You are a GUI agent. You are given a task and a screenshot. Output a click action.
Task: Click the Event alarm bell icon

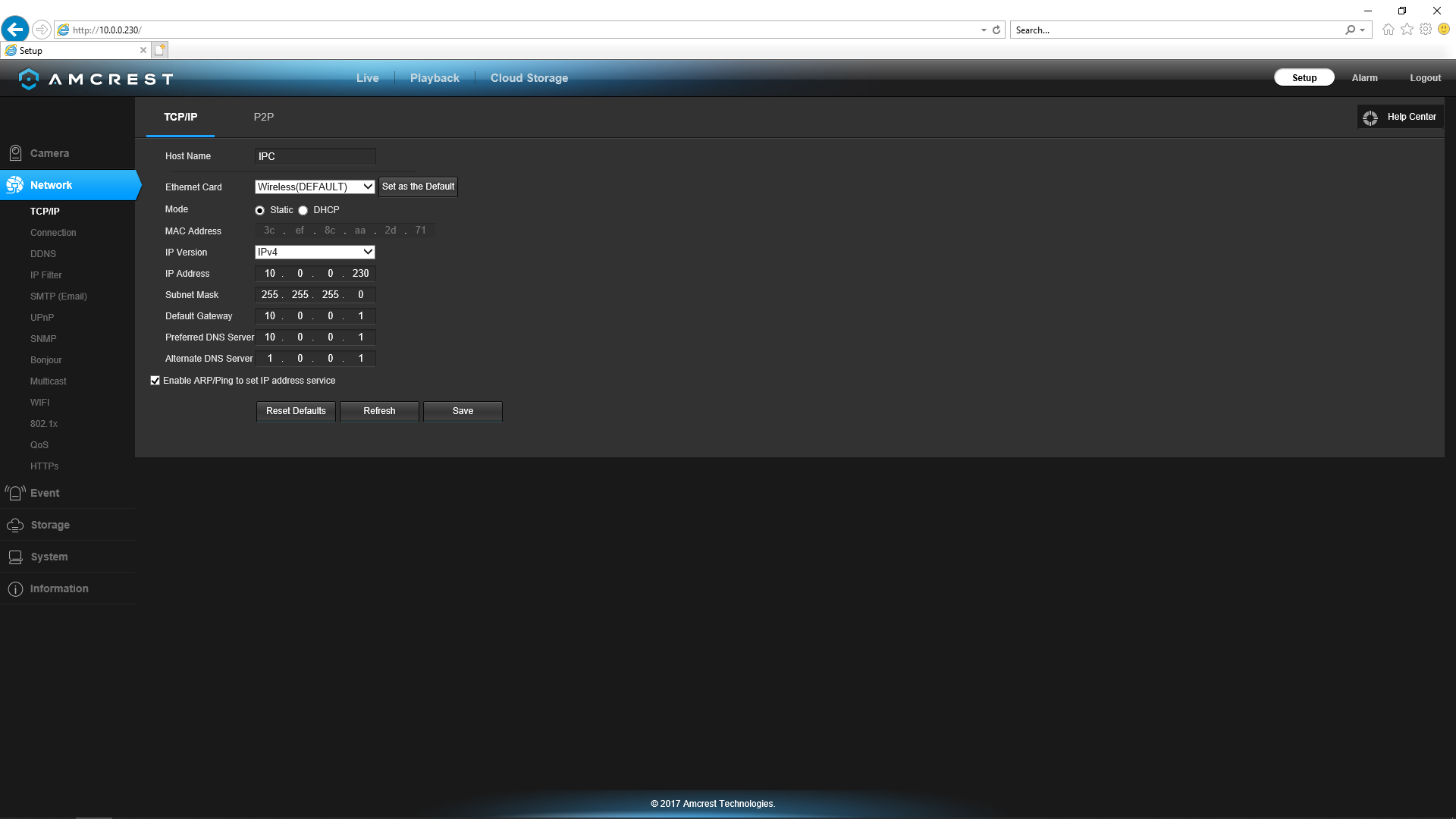(15, 493)
